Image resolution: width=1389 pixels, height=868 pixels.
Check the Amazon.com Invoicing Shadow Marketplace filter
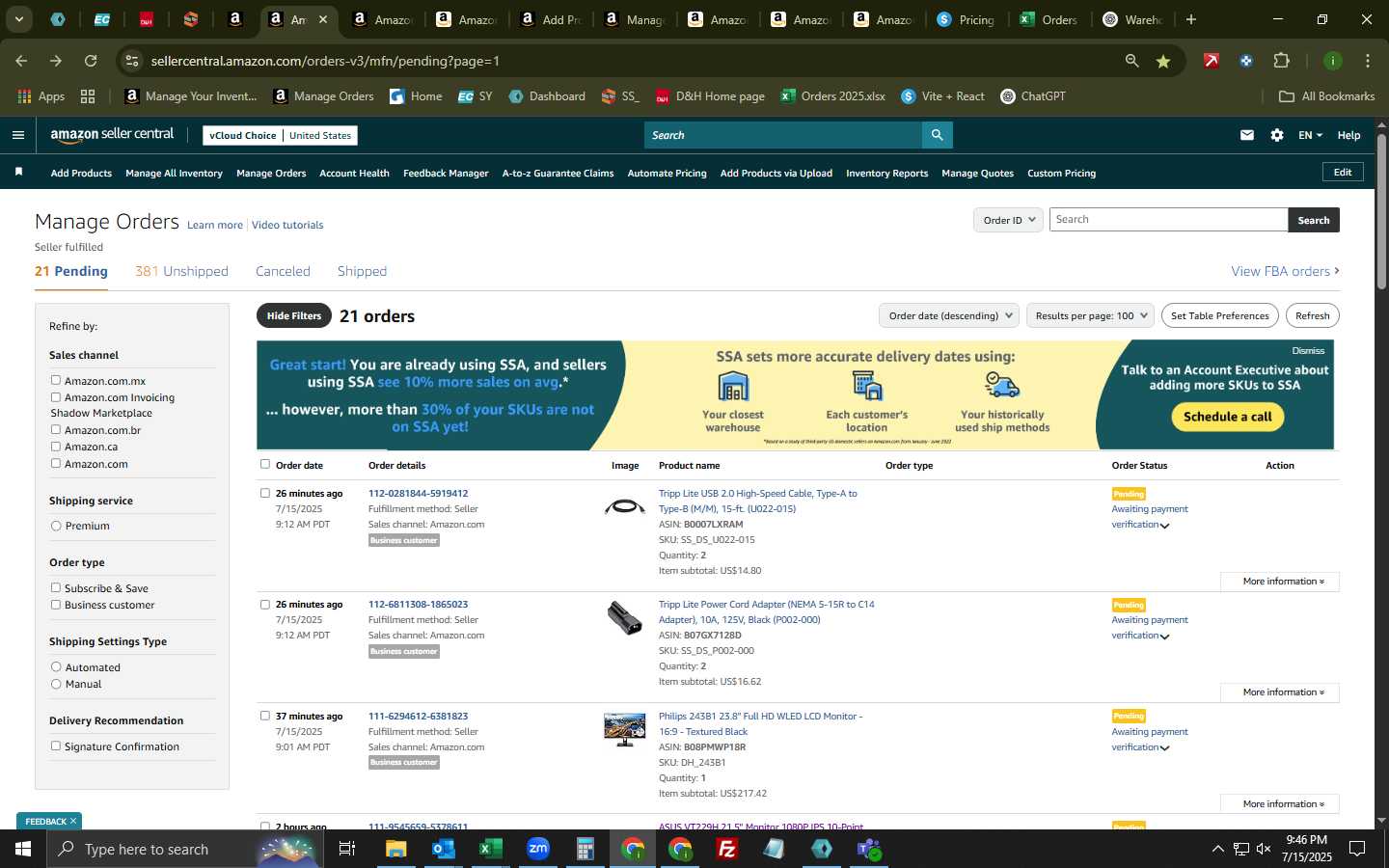click(x=56, y=397)
